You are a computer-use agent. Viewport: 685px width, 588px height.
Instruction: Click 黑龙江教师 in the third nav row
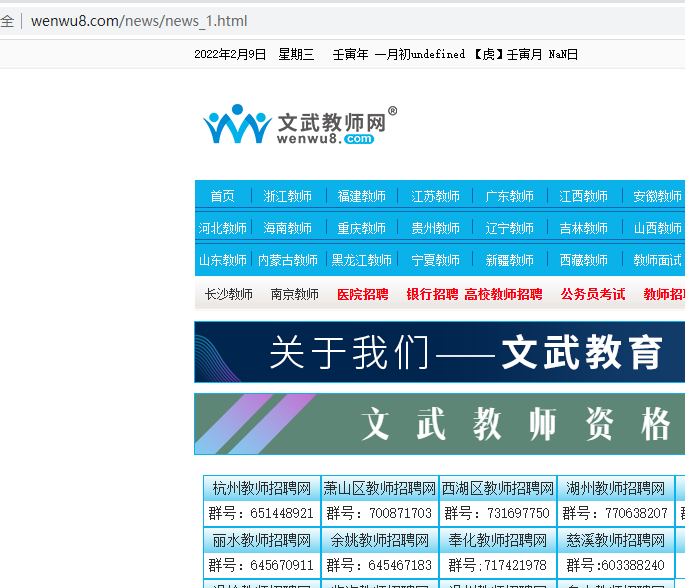[362, 260]
